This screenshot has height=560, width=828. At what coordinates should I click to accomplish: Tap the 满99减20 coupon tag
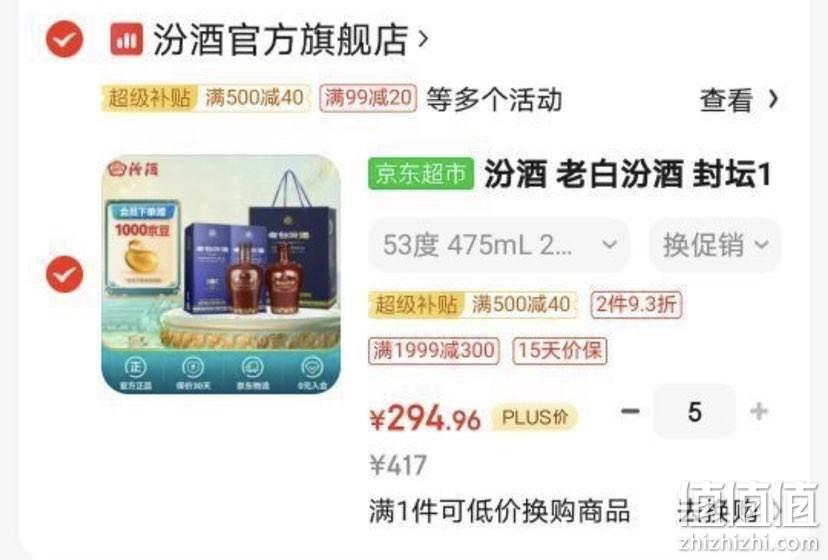pyautogui.click(x=368, y=98)
